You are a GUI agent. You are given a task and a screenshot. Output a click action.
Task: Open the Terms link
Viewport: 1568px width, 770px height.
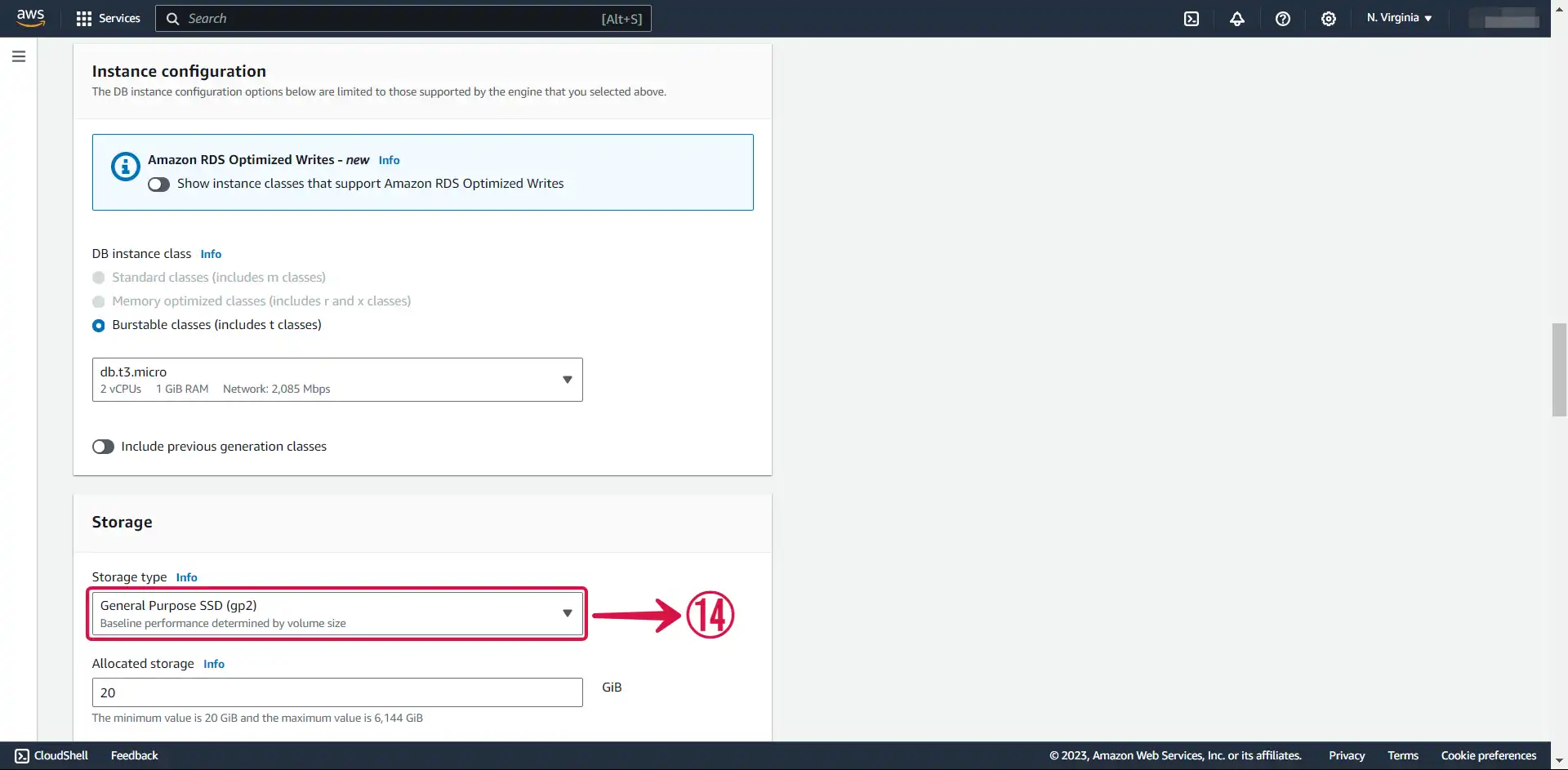(1403, 756)
